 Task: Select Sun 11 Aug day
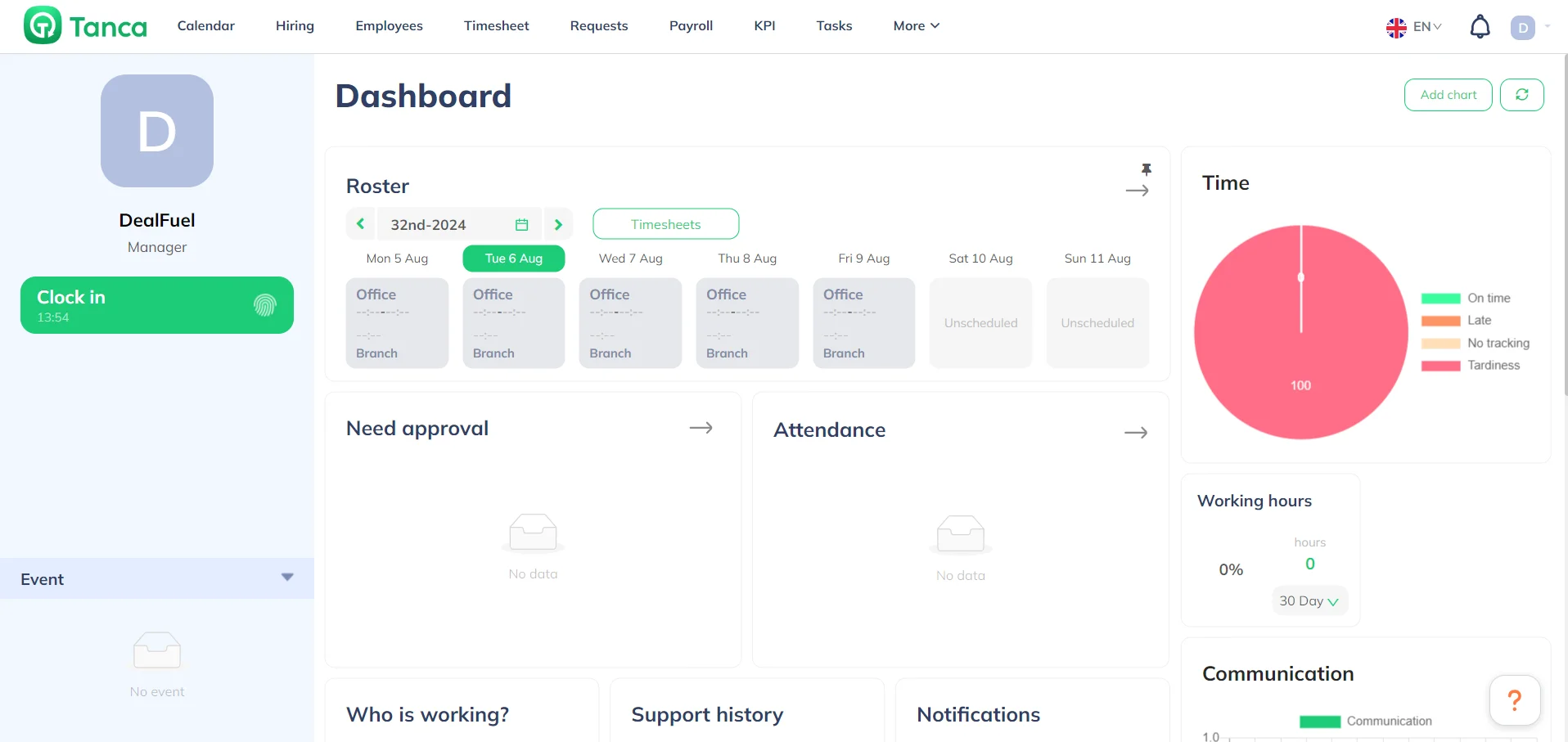(x=1097, y=259)
